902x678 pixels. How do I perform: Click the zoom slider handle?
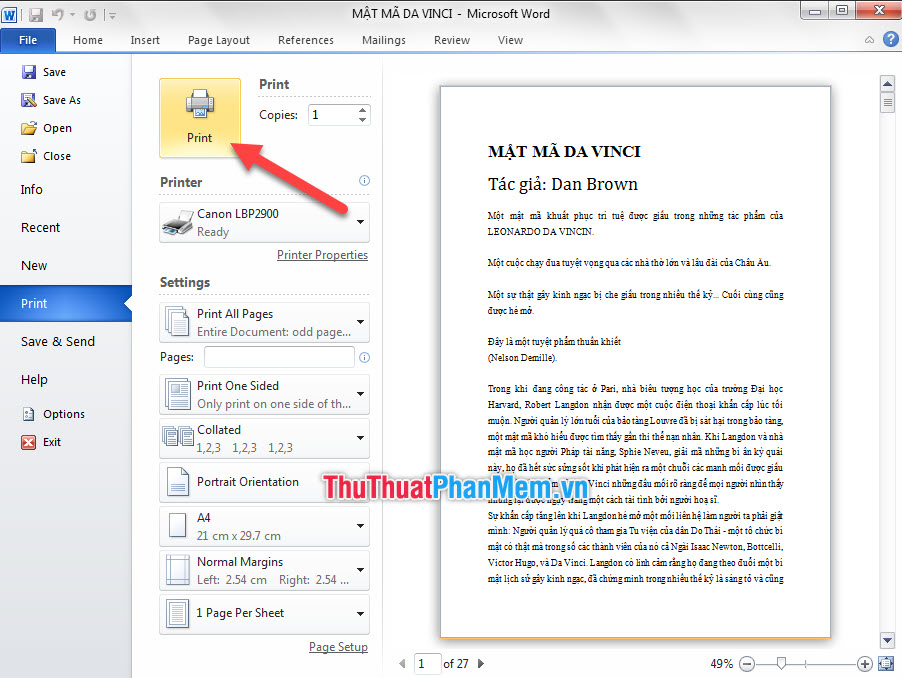pyautogui.click(x=781, y=664)
